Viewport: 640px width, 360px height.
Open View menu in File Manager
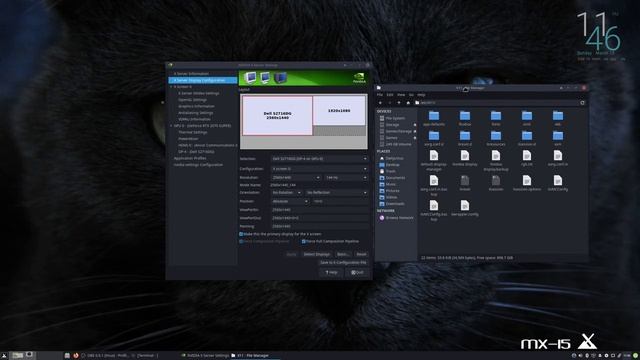[401, 95]
